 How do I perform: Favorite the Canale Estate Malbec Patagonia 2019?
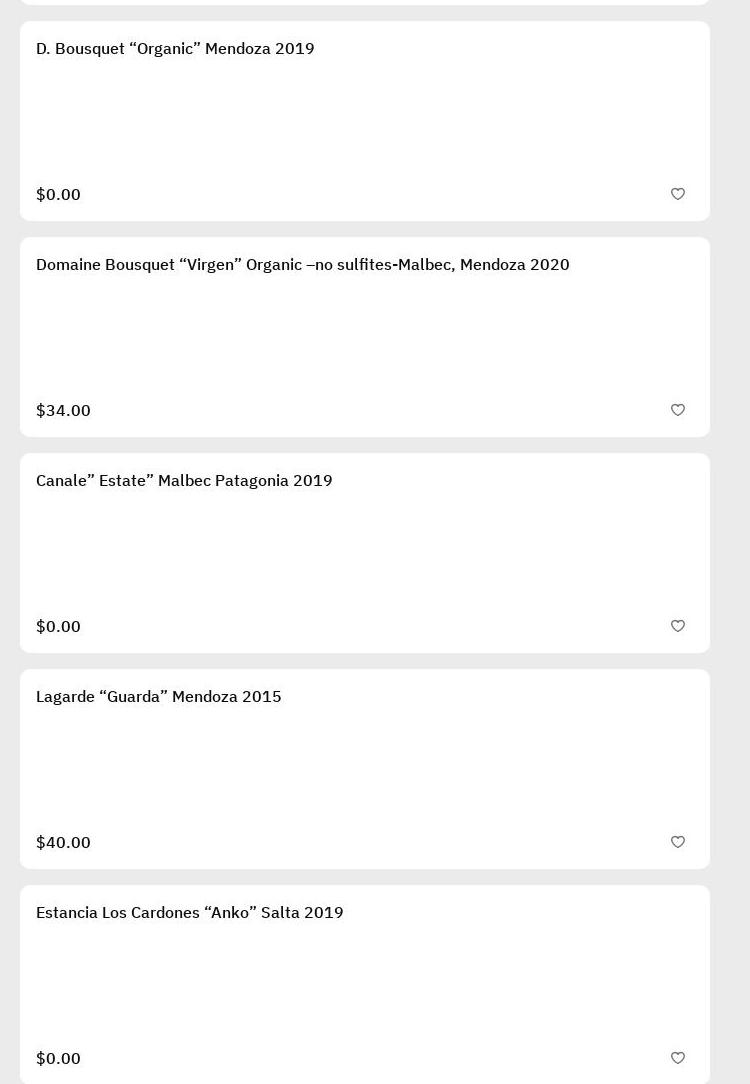tap(678, 626)
